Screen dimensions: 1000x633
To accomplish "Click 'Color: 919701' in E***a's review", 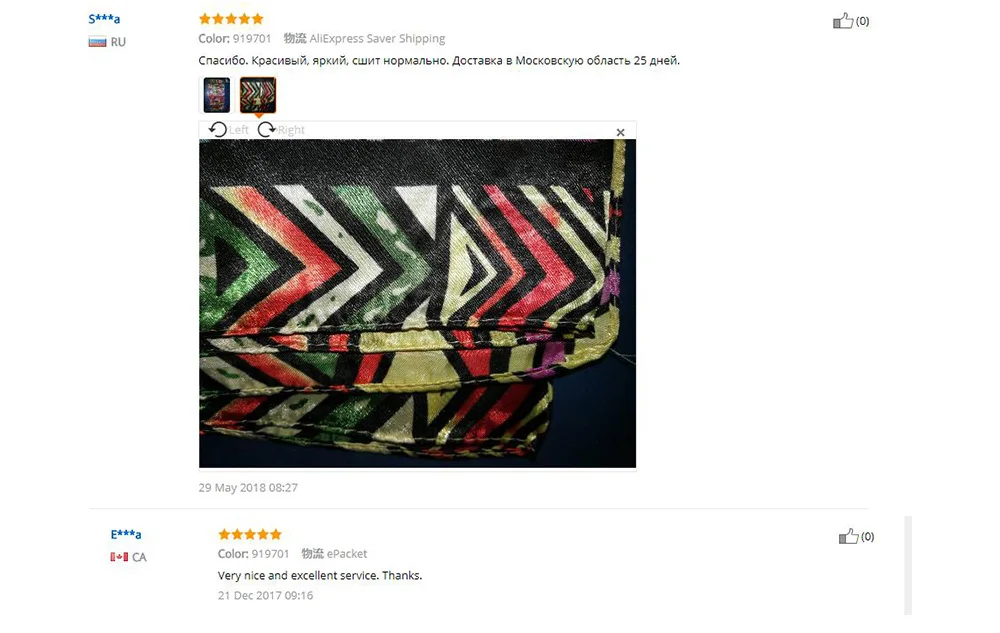I will pos(253,553).
